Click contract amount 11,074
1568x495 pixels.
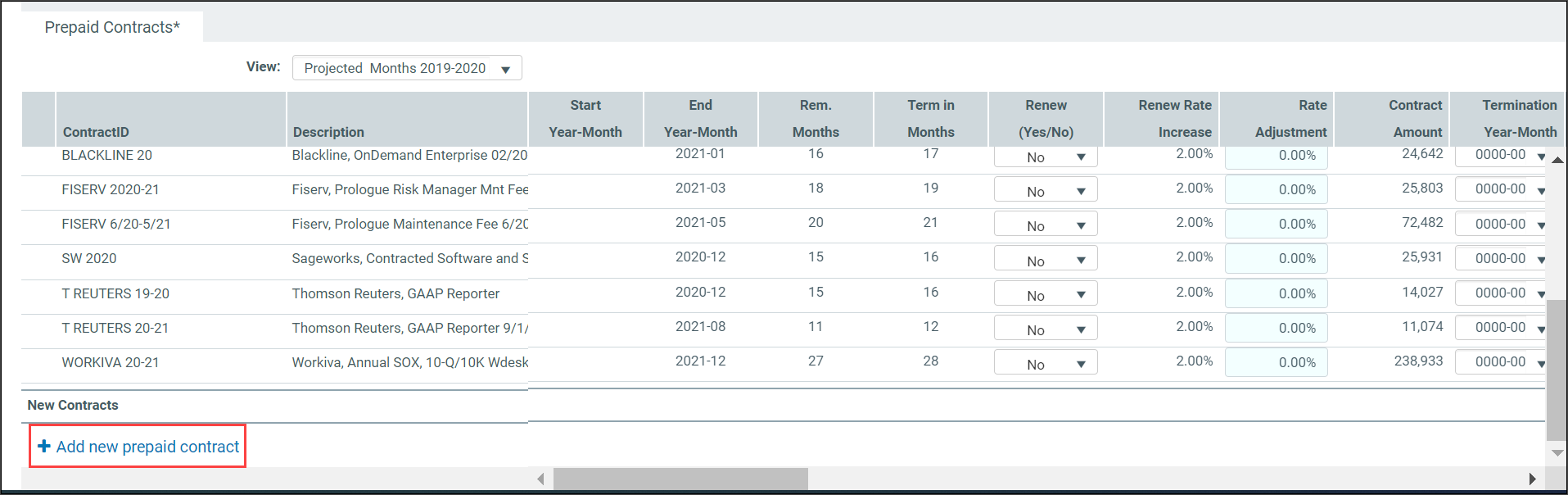tap(1422, 326)
